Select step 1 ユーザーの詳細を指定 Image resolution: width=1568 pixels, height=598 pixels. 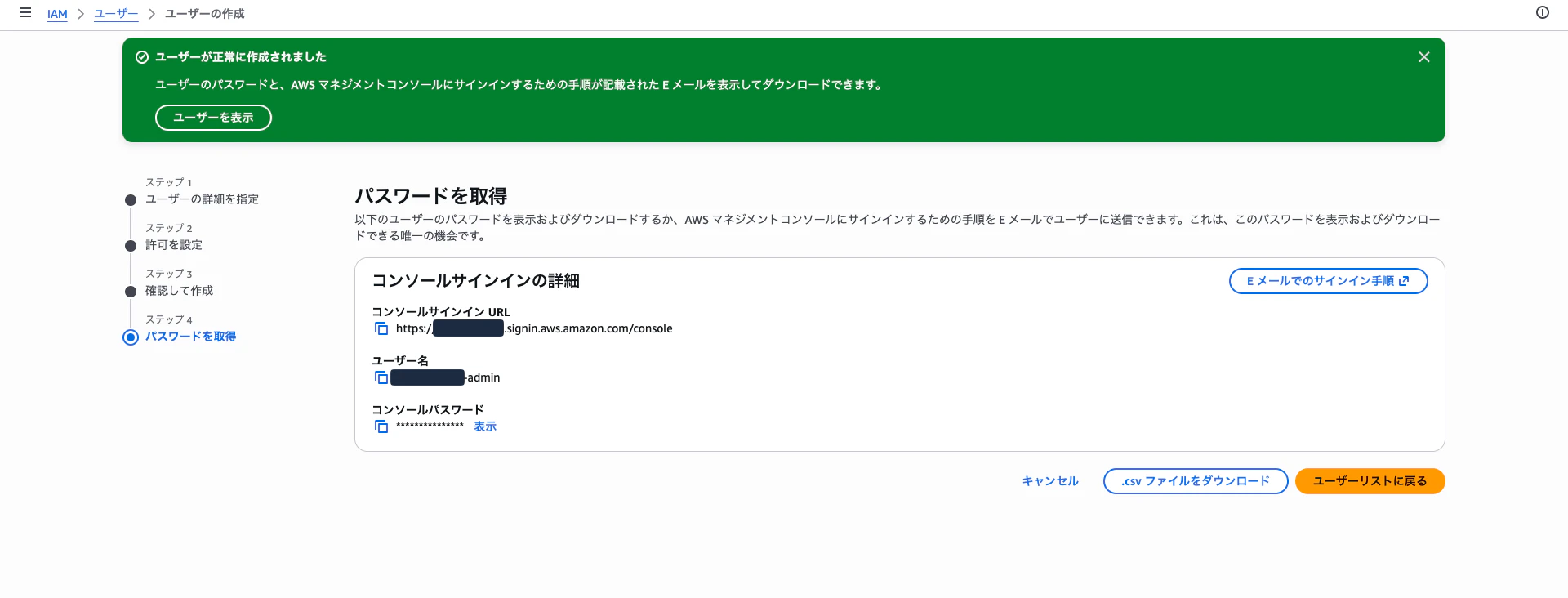pos(202,199)
